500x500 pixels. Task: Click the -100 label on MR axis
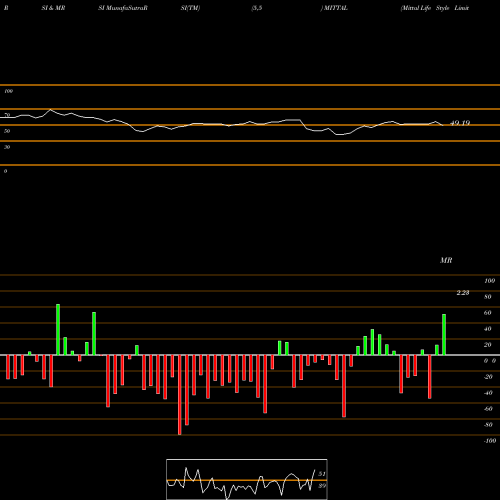(x=490, y=441)
